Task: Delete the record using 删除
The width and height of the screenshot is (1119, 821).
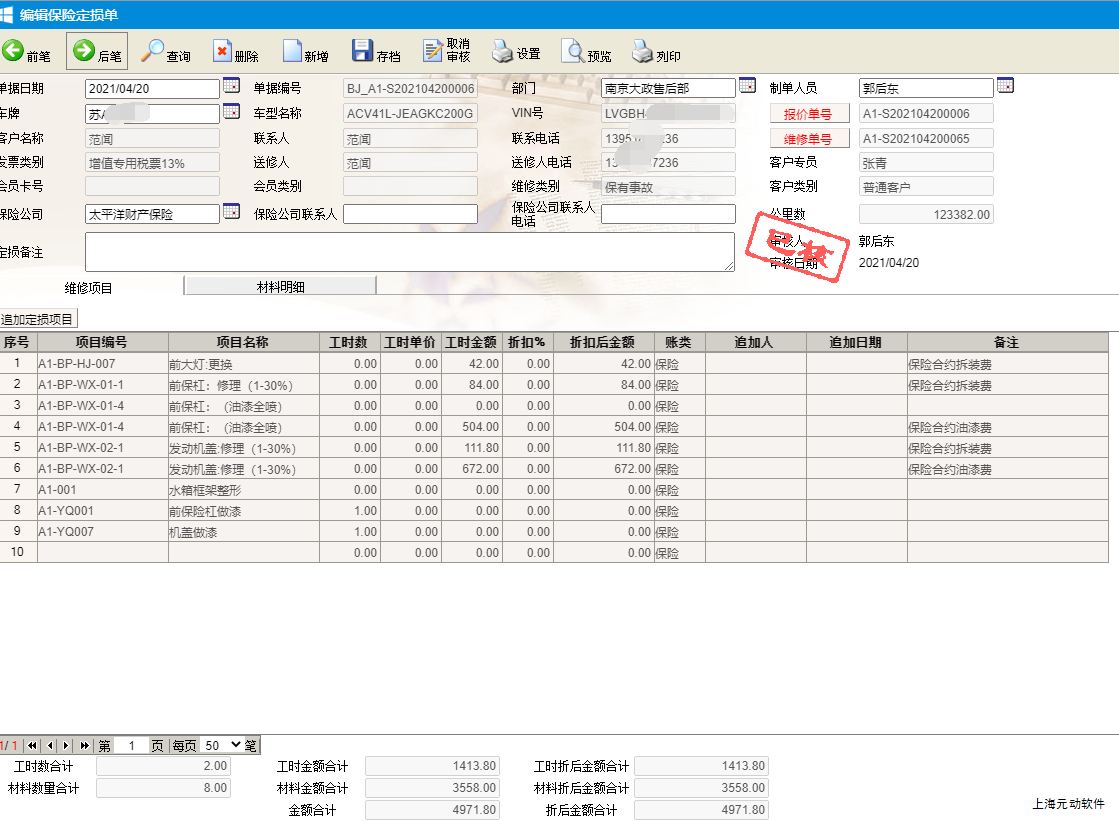Action: [236, 53]
